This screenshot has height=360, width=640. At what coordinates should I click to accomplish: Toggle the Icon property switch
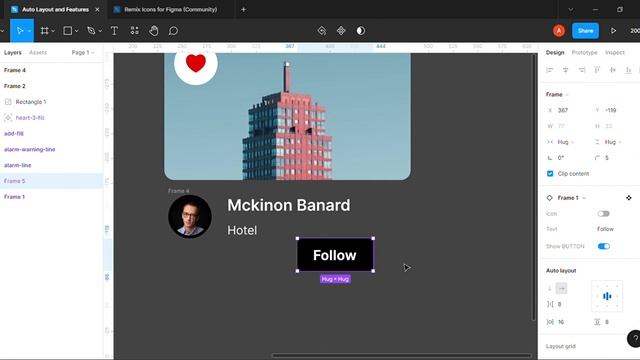click(x=603, y=213)
